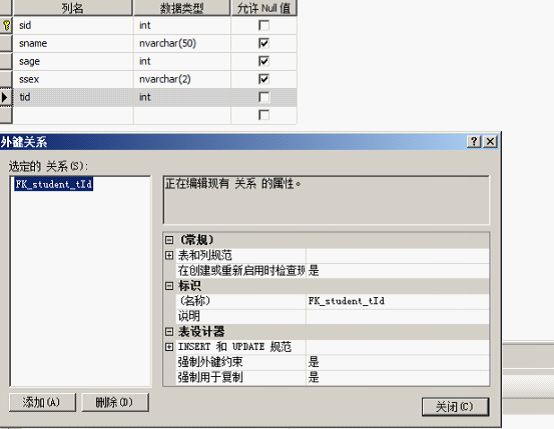Edit the (名称) value FK_student_tId
Screen dimensions: 554x429
(x=397, y=301)
